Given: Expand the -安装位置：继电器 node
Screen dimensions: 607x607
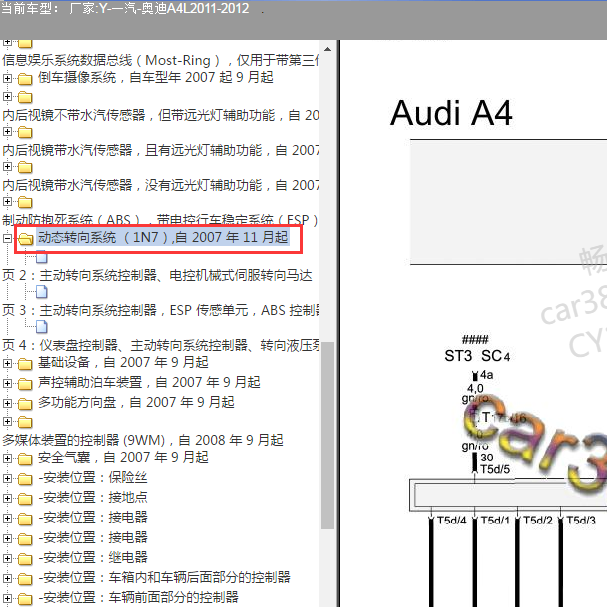Looking at the screenshot, I should tap(7, 558).
